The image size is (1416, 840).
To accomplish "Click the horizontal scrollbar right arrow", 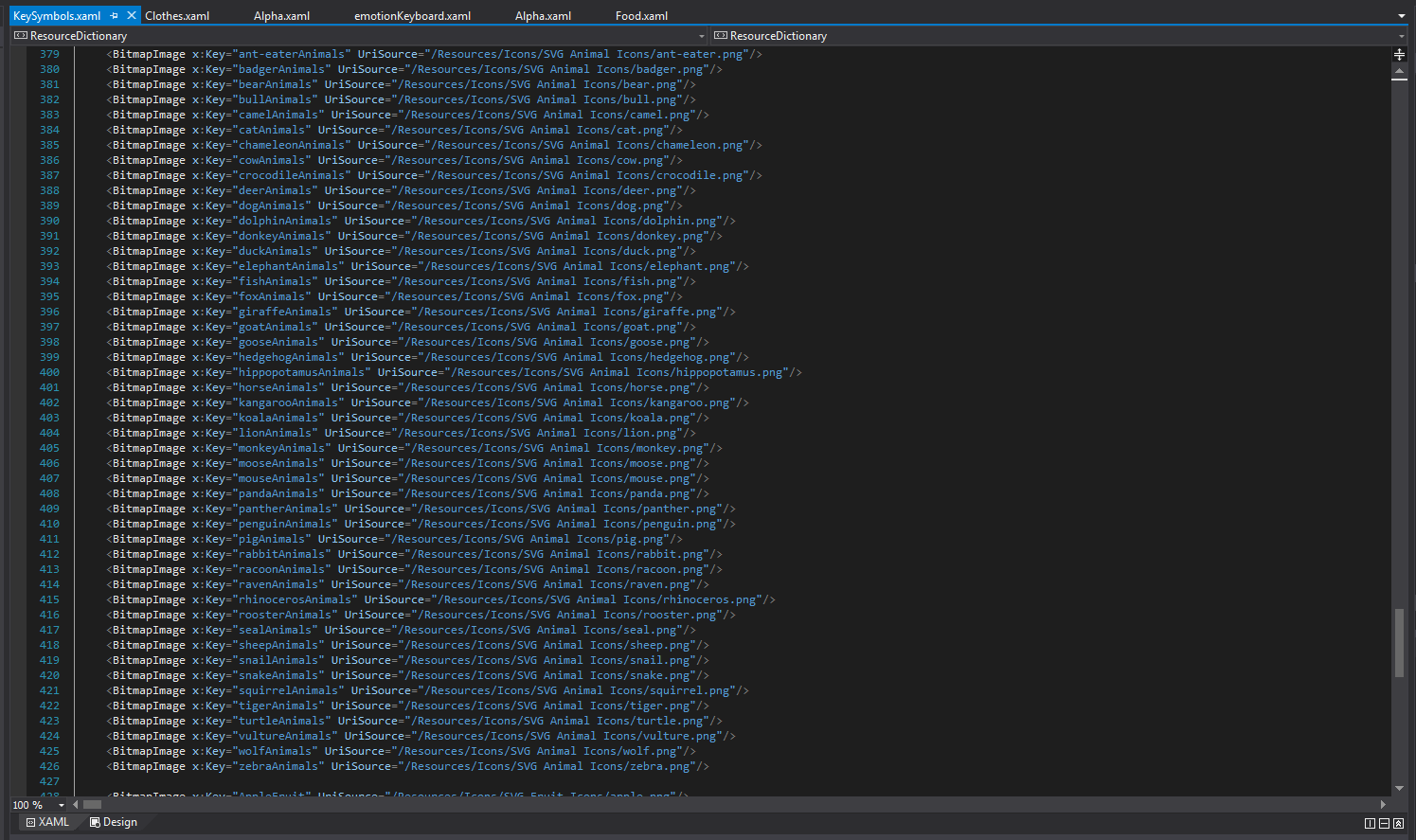I will pos(1383,805).
